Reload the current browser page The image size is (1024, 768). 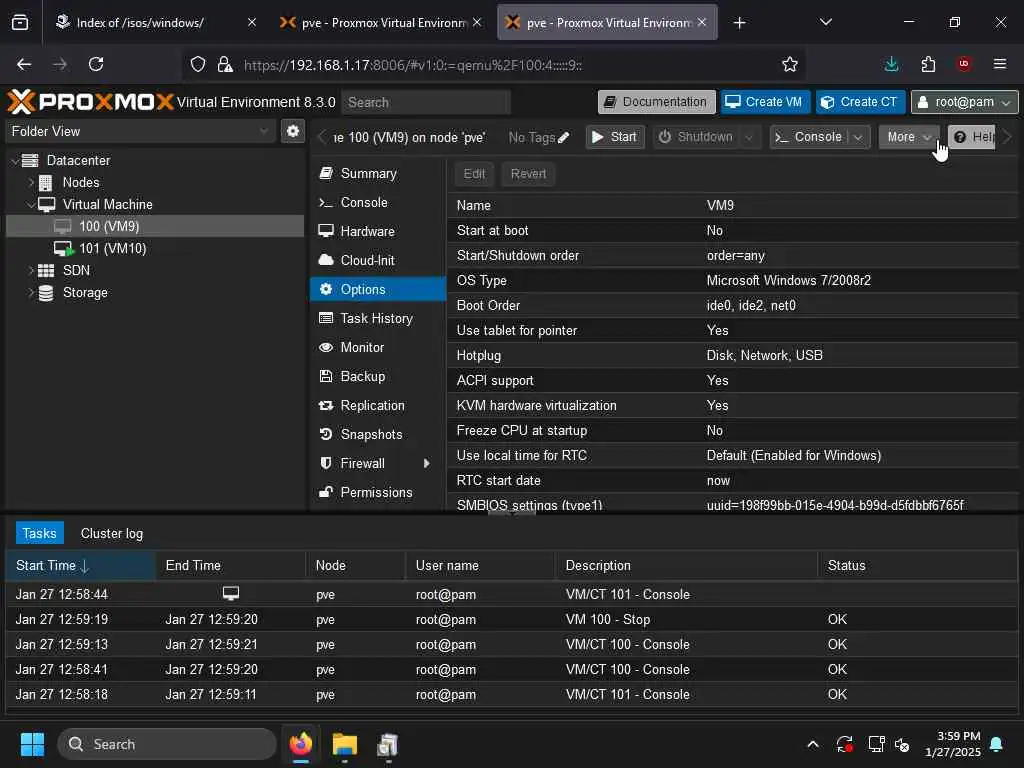(96, 64)
